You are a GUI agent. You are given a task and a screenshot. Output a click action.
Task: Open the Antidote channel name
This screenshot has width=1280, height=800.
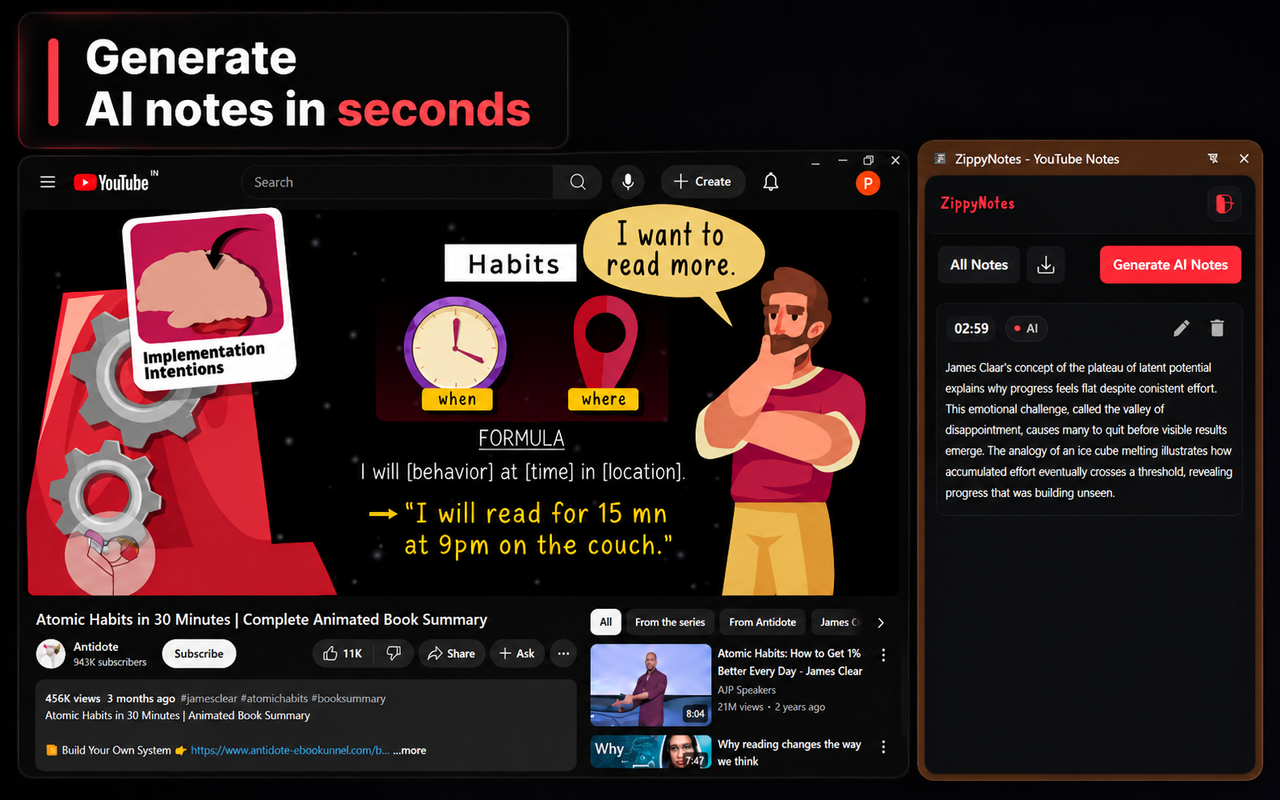pyautogui.click(x=96, y=646)
